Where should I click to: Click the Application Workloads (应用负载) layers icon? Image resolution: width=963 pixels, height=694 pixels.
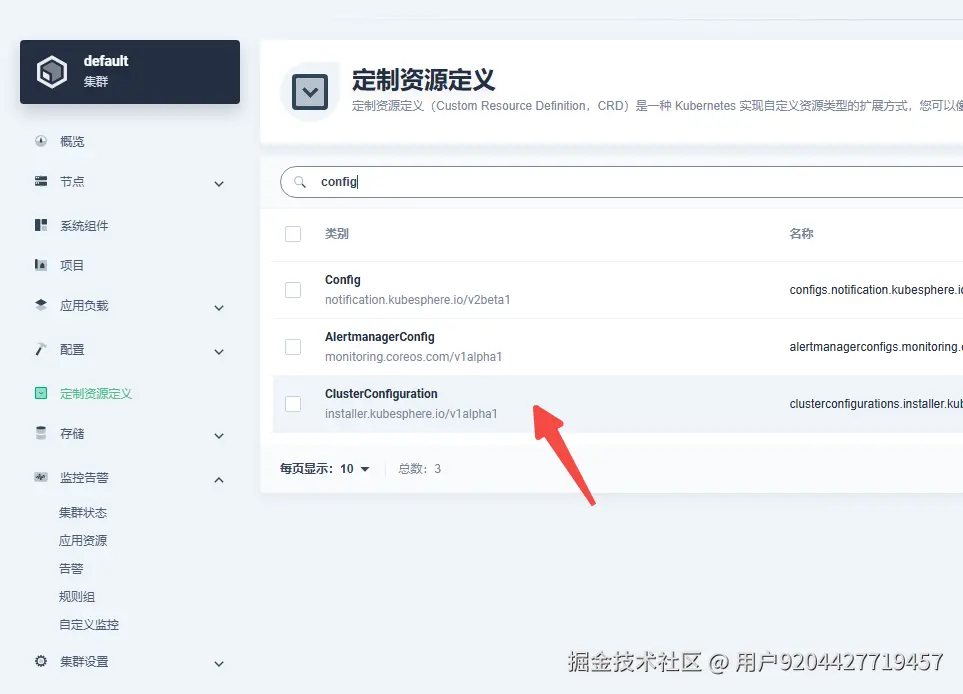pos(41,305)
